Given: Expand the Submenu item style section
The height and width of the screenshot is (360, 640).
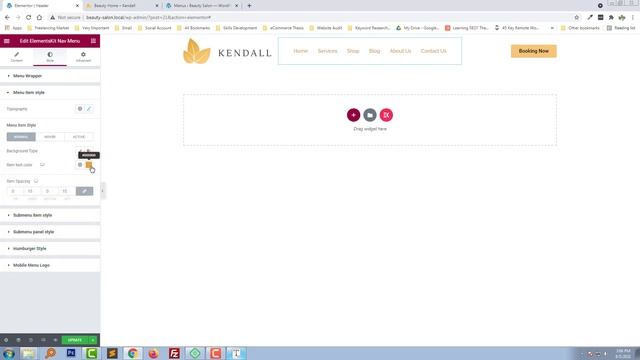Looking at the screenshot, I should point(50,215).
